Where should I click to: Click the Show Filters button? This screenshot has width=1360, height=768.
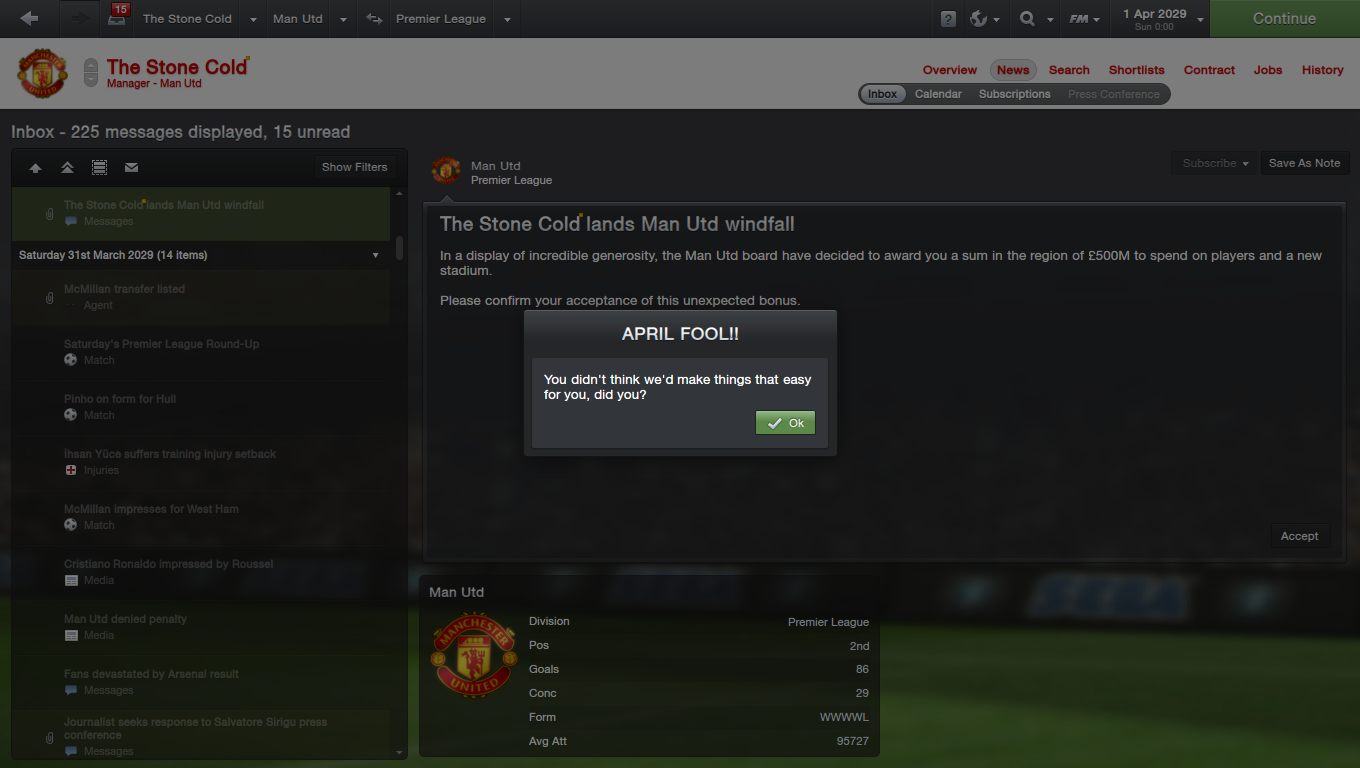click(x=354, y=167)
